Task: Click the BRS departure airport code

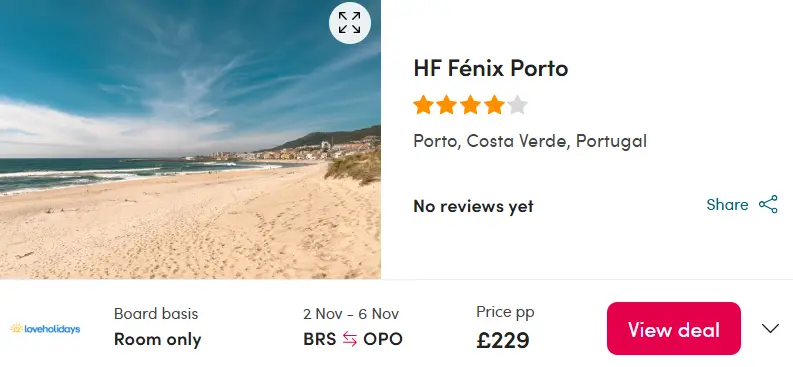Action: tap(320, 339)
